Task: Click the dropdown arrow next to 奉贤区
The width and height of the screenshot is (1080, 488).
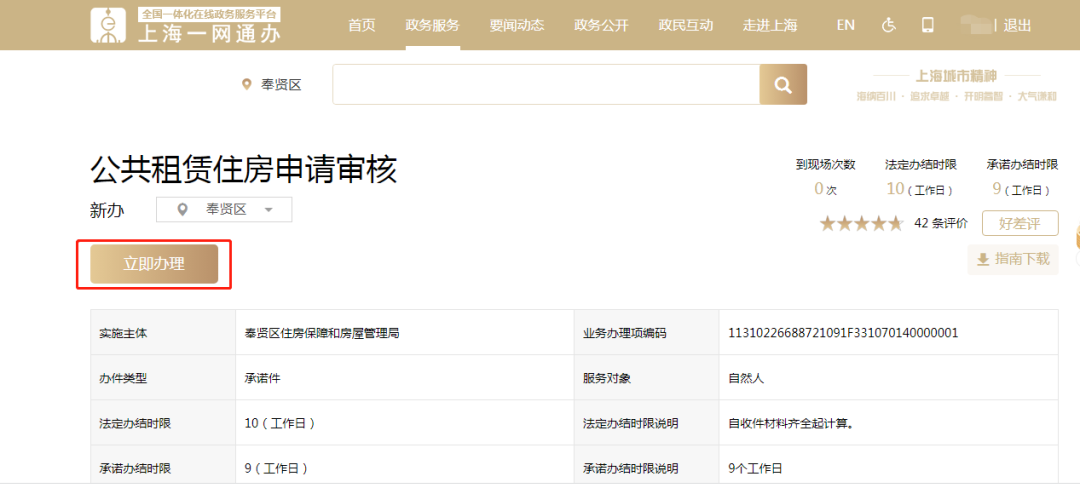Action: (268, 210)
